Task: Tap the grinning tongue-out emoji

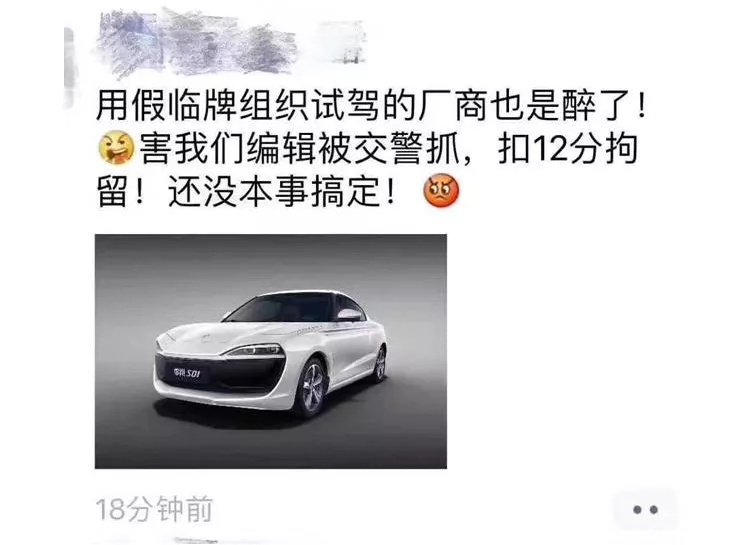Action: click(116, 147)
